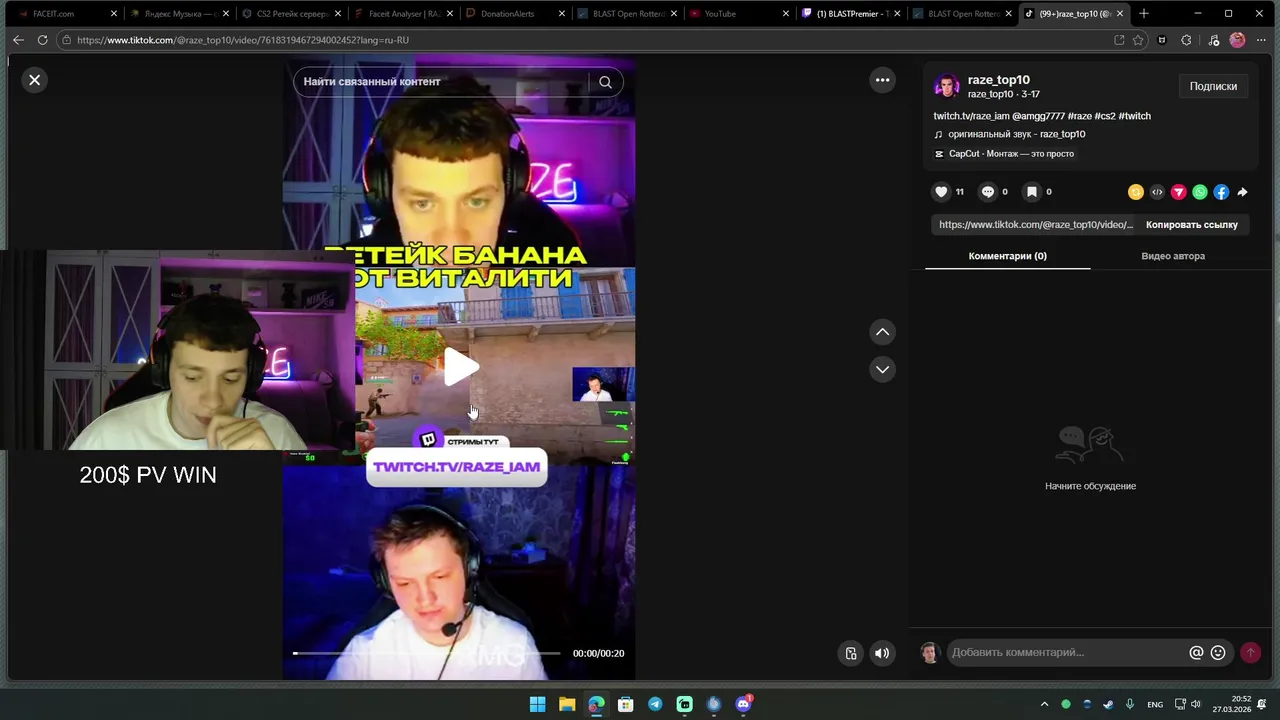Seek on the video progress bar
The height and width of the screenshot is (720, 1280).
427,653
